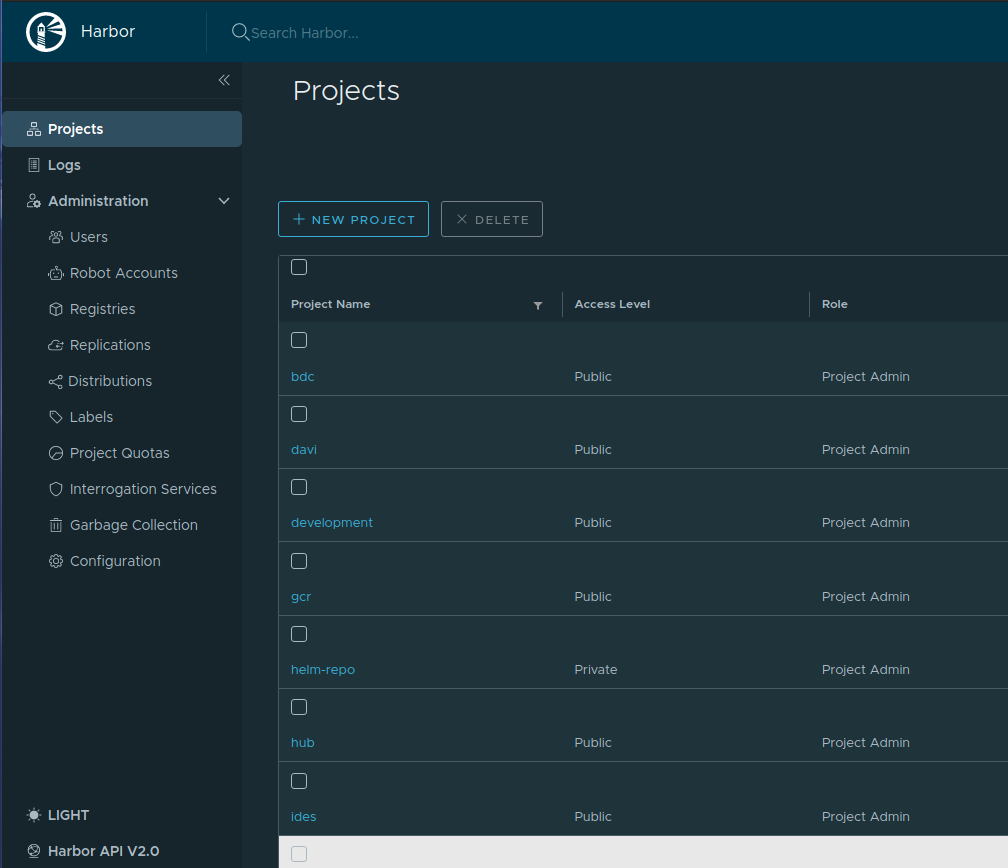Open the davi project link

(x=303, y=450)
